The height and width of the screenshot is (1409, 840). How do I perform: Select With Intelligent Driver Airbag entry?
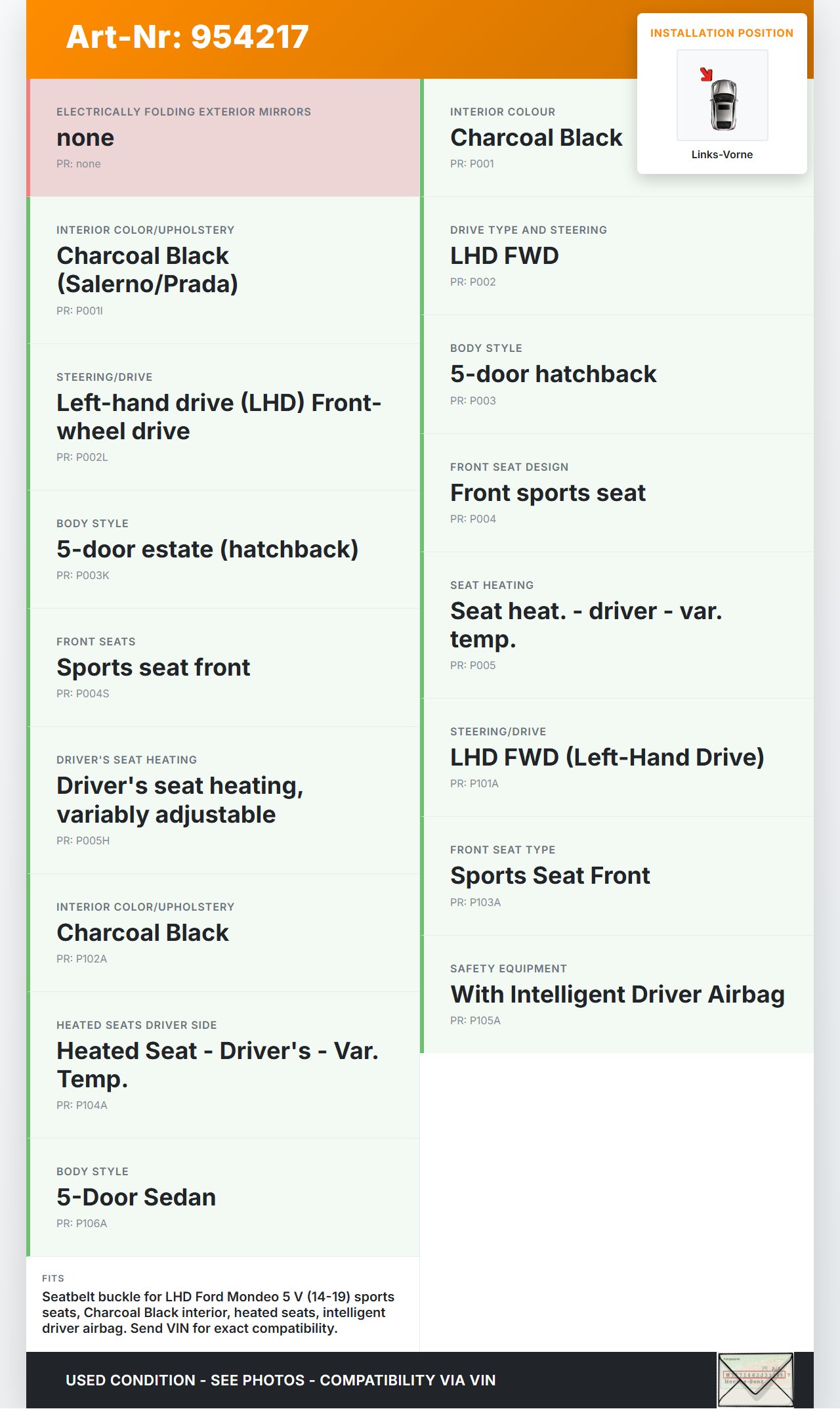pos(617,995)
